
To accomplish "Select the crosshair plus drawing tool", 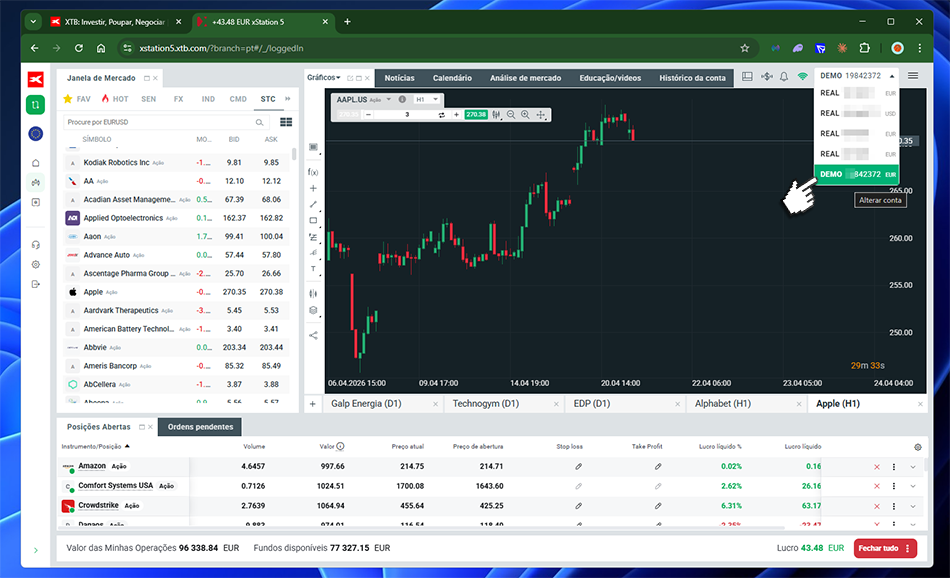I will pyautogui.click(x=313, y=188).
